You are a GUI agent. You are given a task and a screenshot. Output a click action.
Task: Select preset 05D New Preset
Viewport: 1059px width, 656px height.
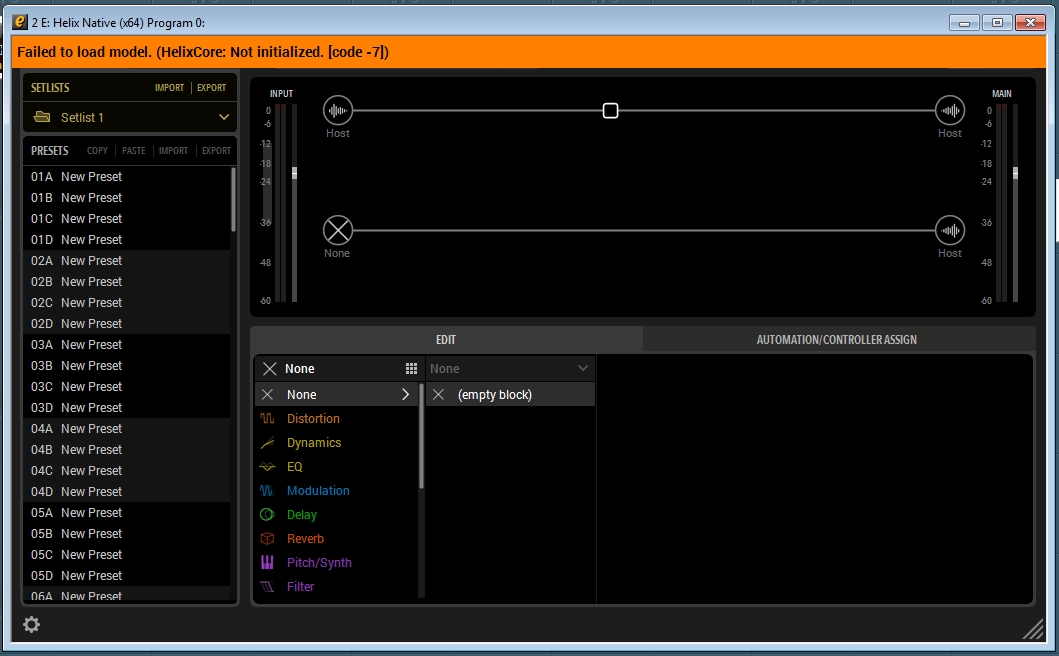[127, 575]
